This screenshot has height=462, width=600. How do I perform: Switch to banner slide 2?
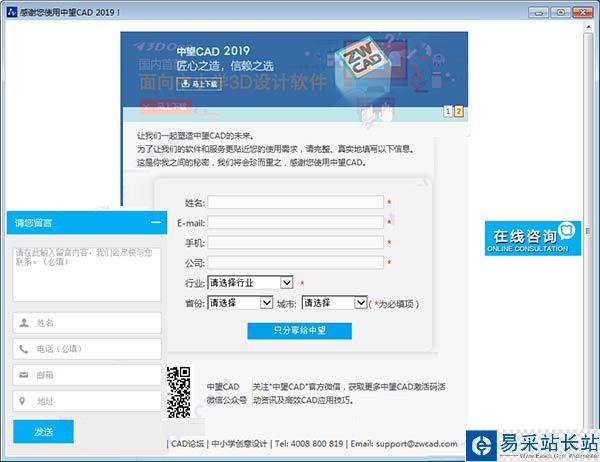458,111
